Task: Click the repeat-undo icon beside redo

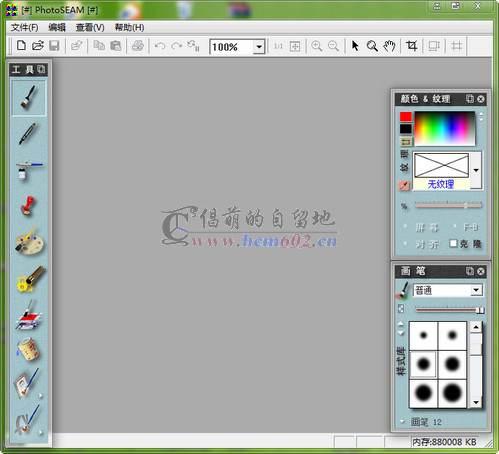Action: [193, 46]
